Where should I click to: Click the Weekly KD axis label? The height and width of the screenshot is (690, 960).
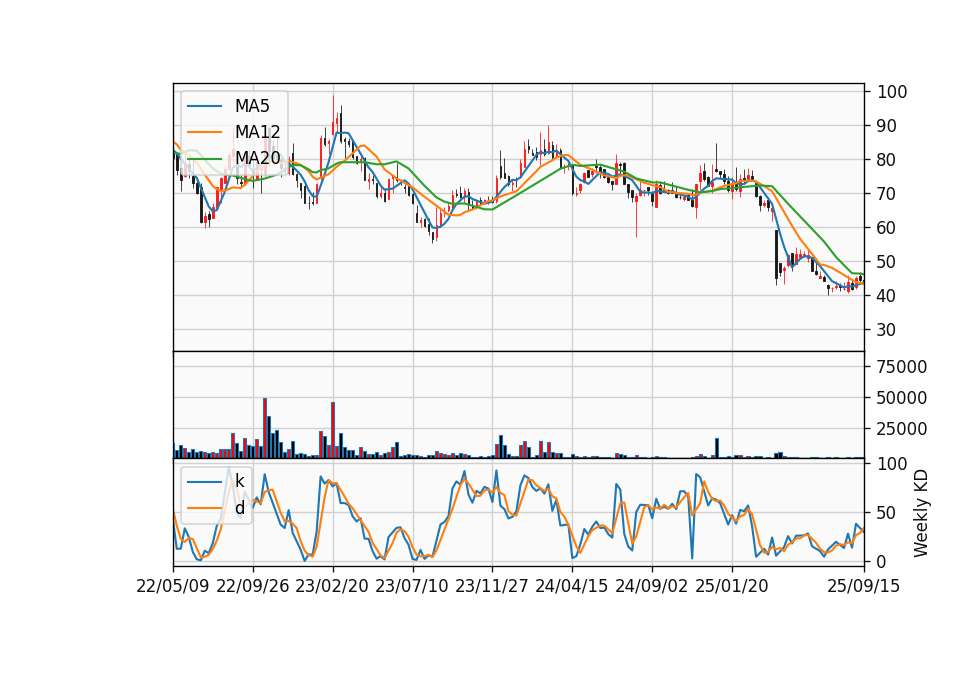click(x=921, y=514)
